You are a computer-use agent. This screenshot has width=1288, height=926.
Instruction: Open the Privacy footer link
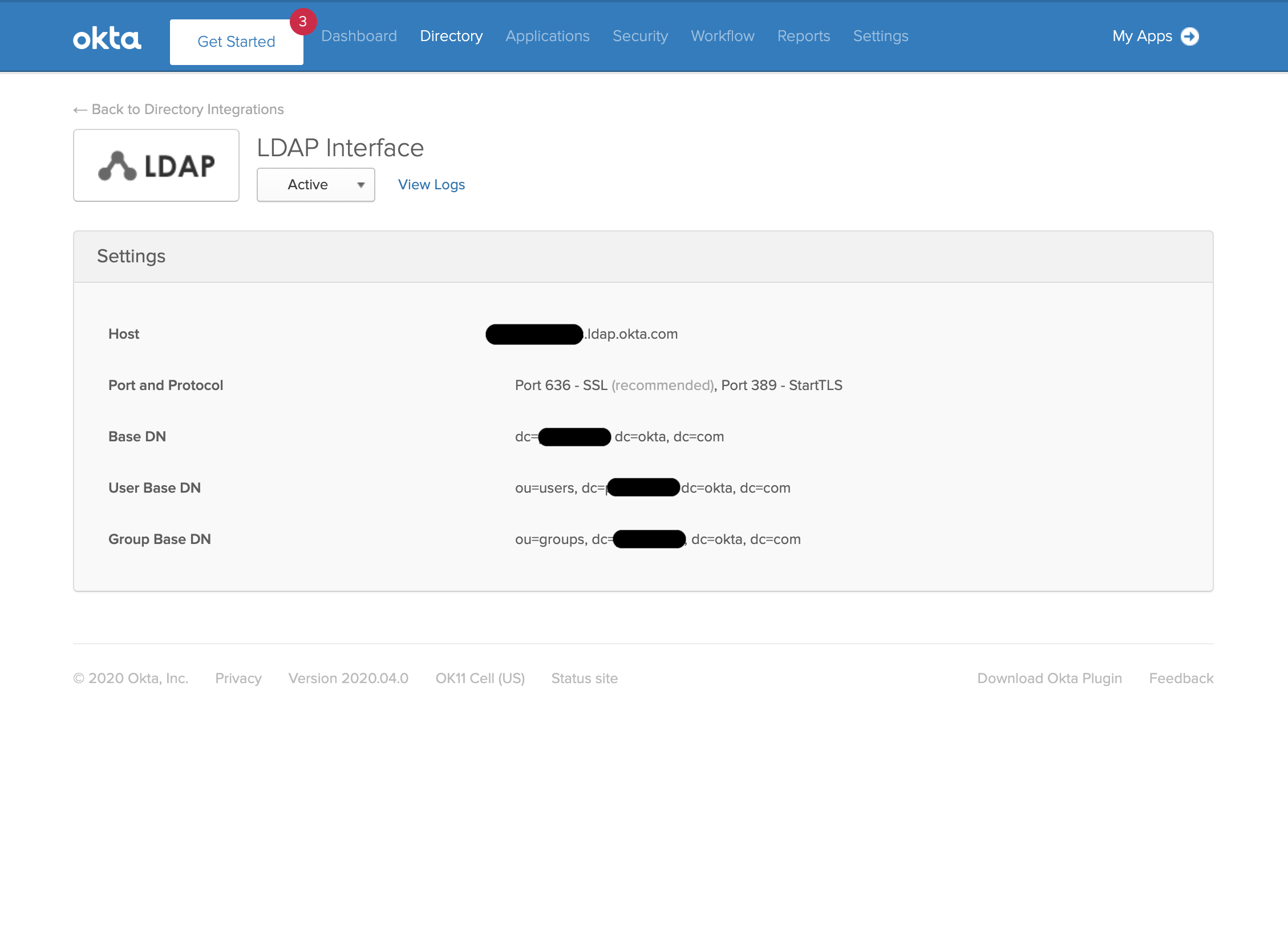pos(238,678)
